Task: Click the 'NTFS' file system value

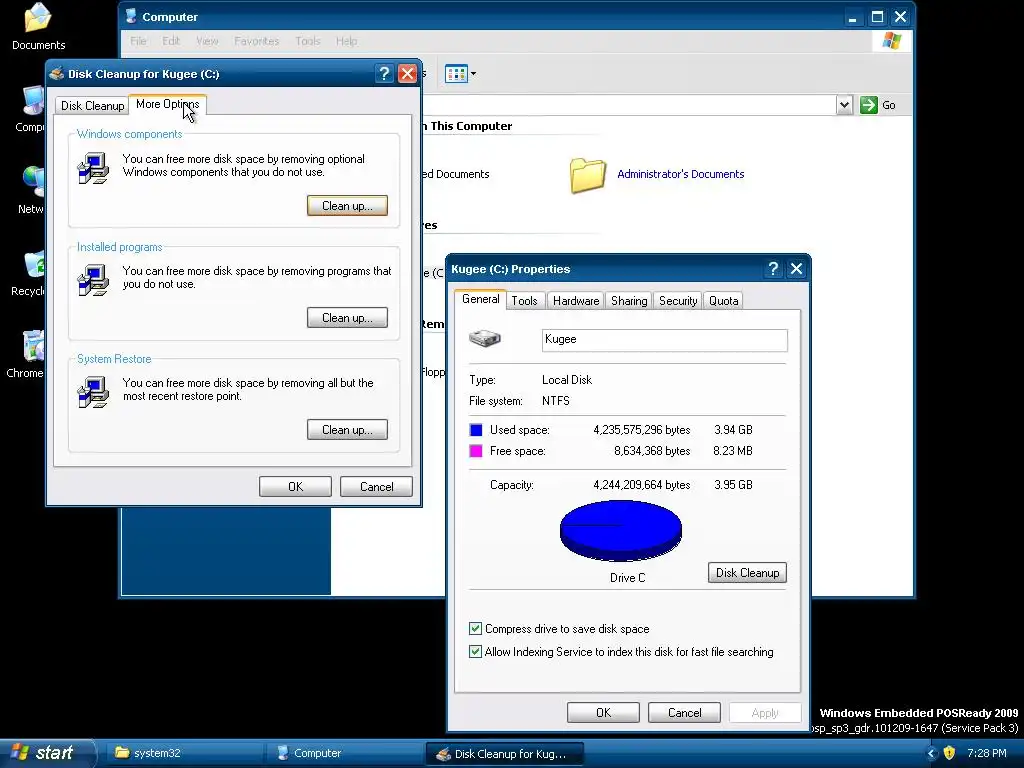Action: pyautogui.click(x=556, y=401)
